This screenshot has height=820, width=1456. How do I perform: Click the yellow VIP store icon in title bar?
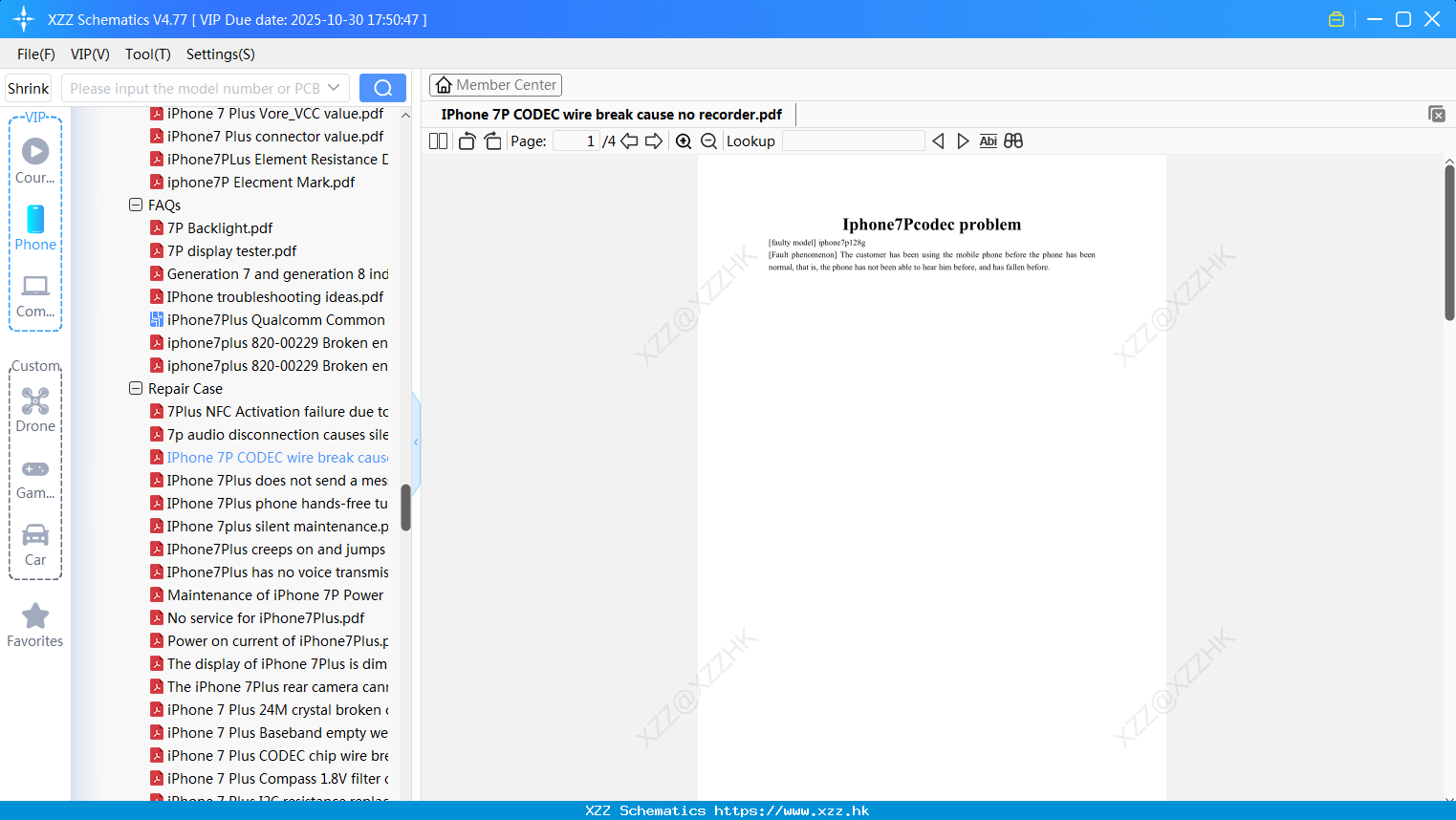(x=1336, y=19)
